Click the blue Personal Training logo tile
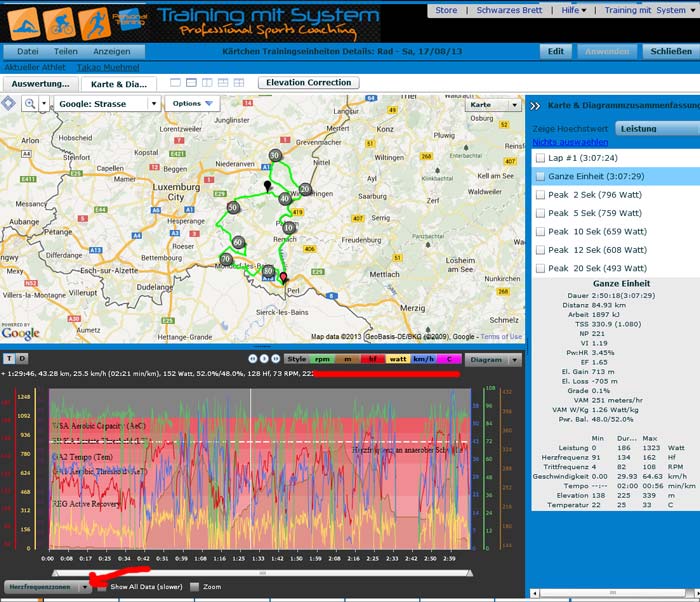This screenshot has height=602, width=700. [x=130, y=20]
